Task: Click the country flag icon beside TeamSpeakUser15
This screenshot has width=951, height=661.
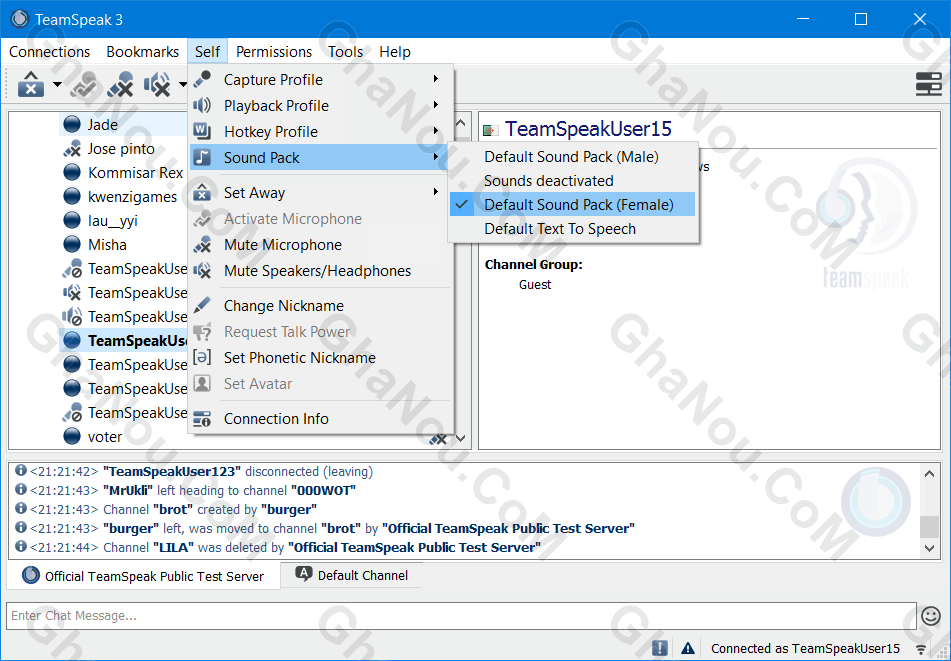Action: click(490, 130)
